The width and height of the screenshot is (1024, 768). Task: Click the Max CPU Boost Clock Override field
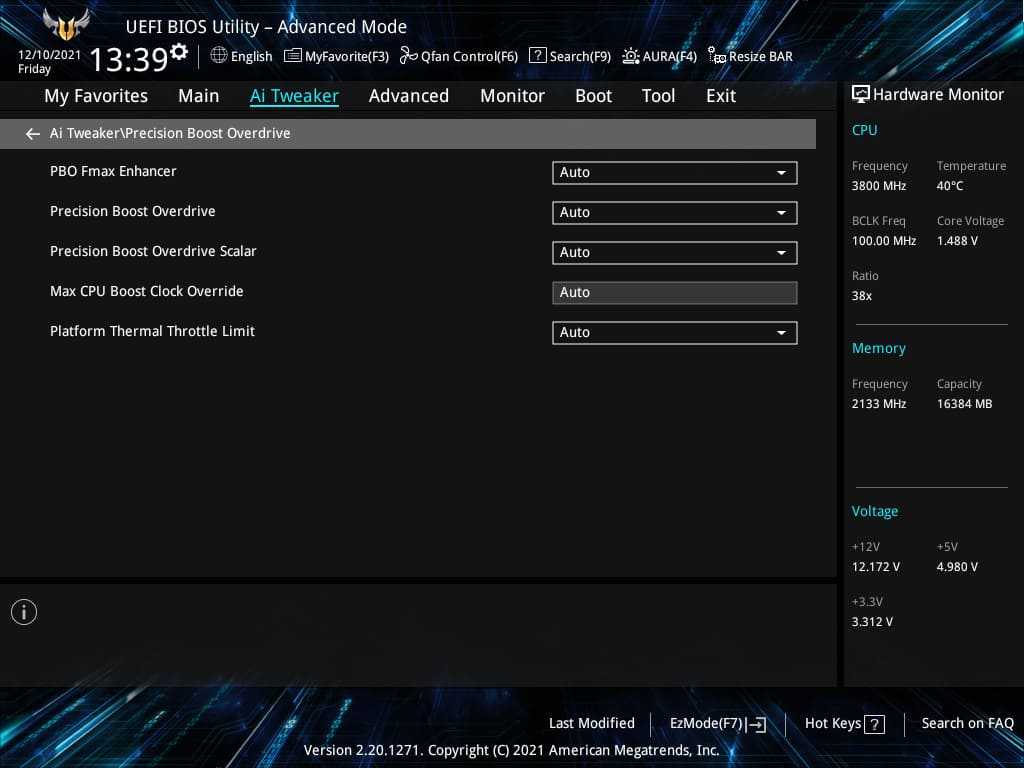tap(674, 293)
